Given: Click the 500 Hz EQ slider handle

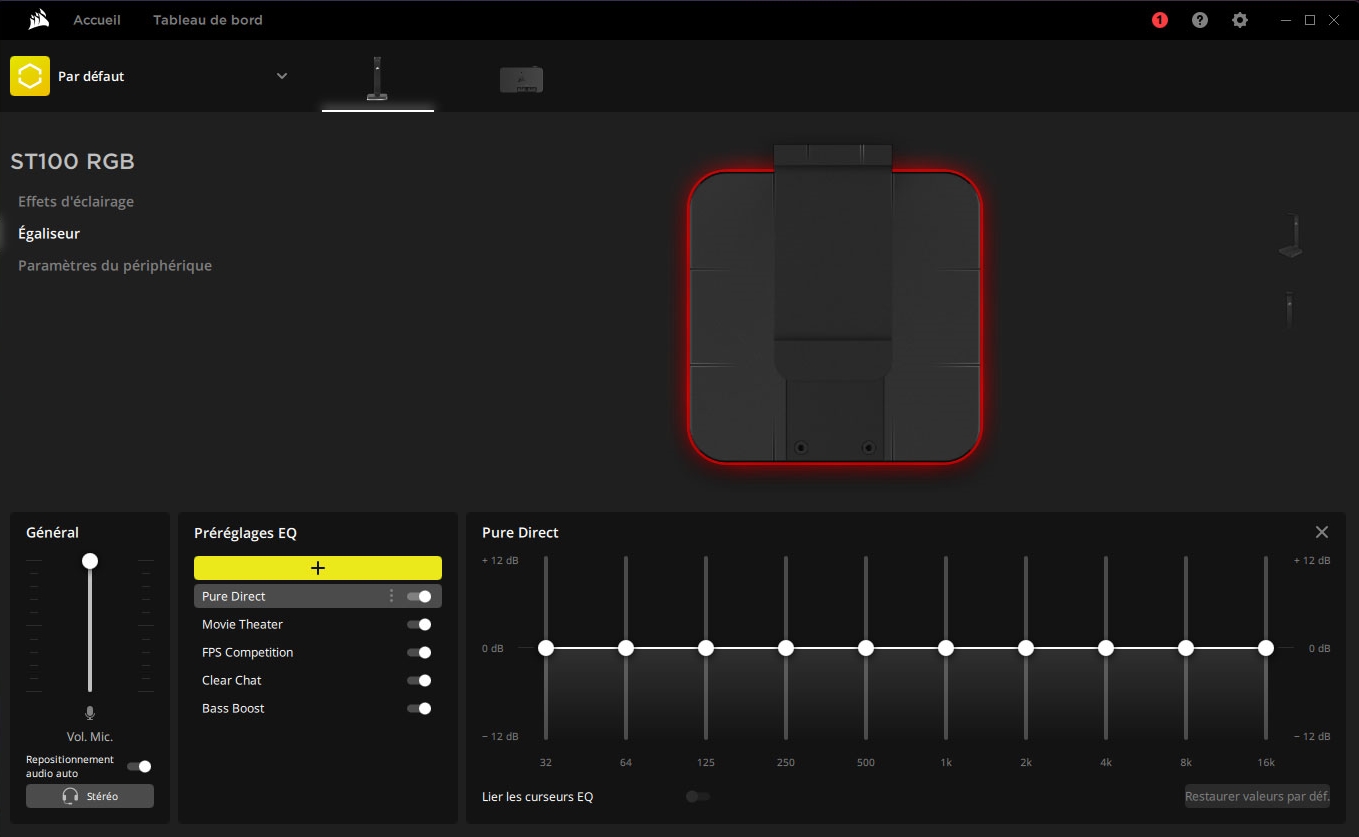Looking at the screenshot, I should tap(866, 648).
